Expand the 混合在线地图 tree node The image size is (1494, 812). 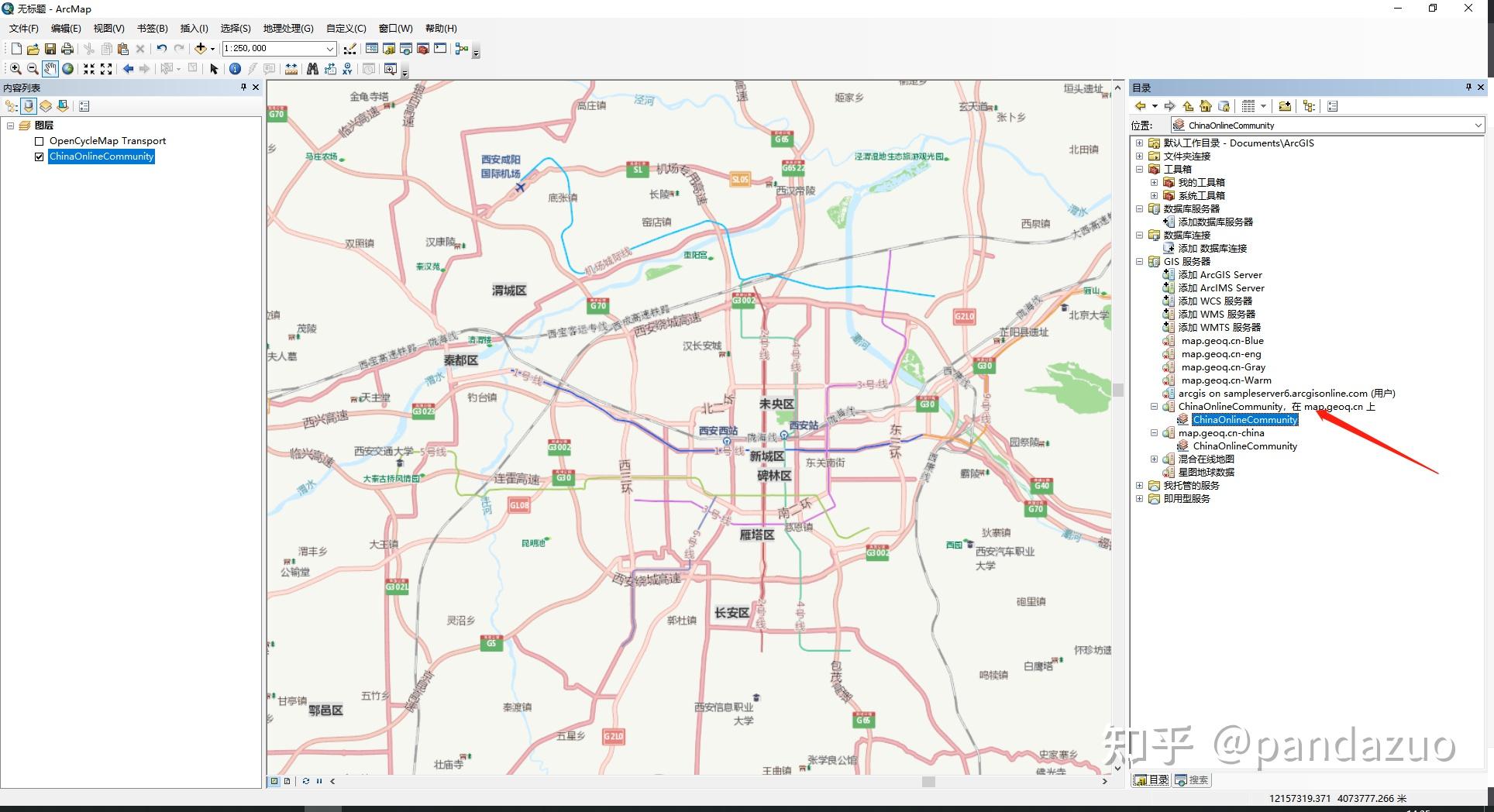tap(1155, 458)
